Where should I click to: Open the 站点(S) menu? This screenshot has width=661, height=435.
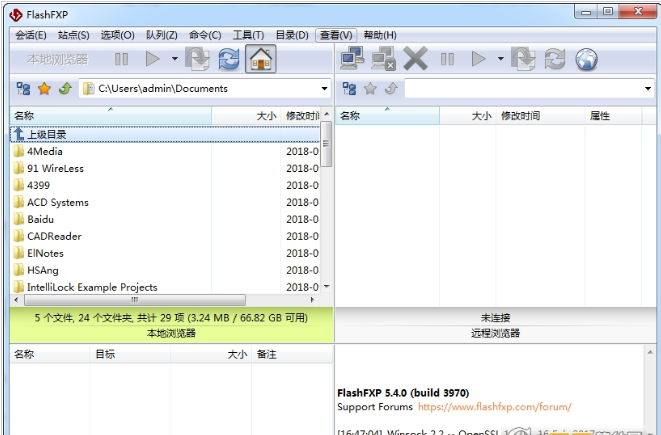coord(74,35)
